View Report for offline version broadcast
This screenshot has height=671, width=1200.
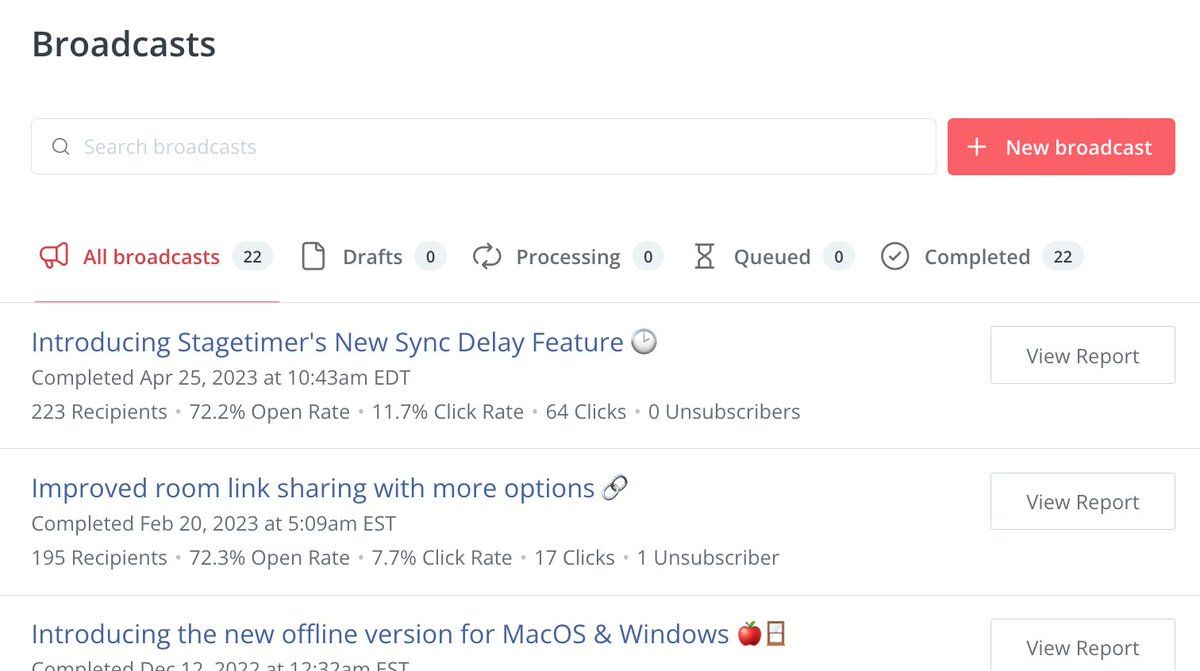point(1082,645)
